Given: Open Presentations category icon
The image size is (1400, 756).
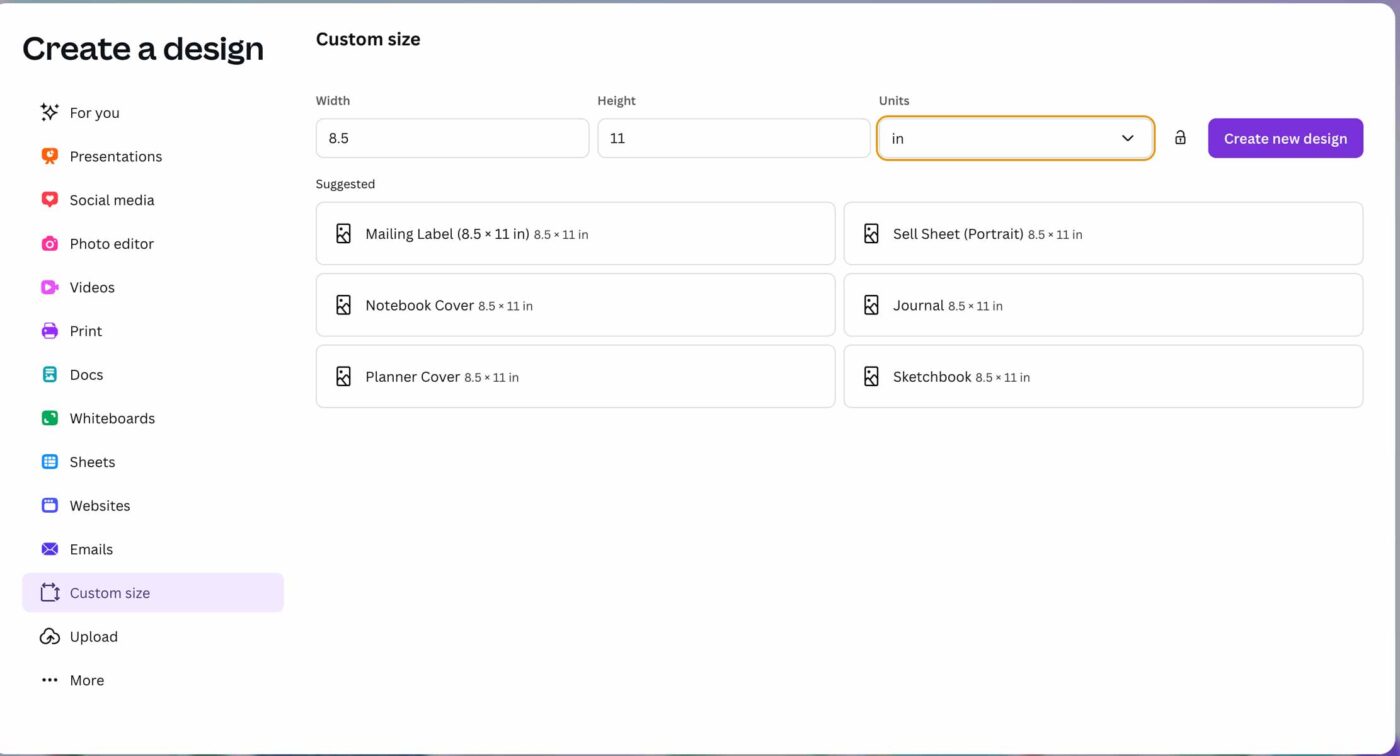Looking at the screenshot, I should point(49,156).
